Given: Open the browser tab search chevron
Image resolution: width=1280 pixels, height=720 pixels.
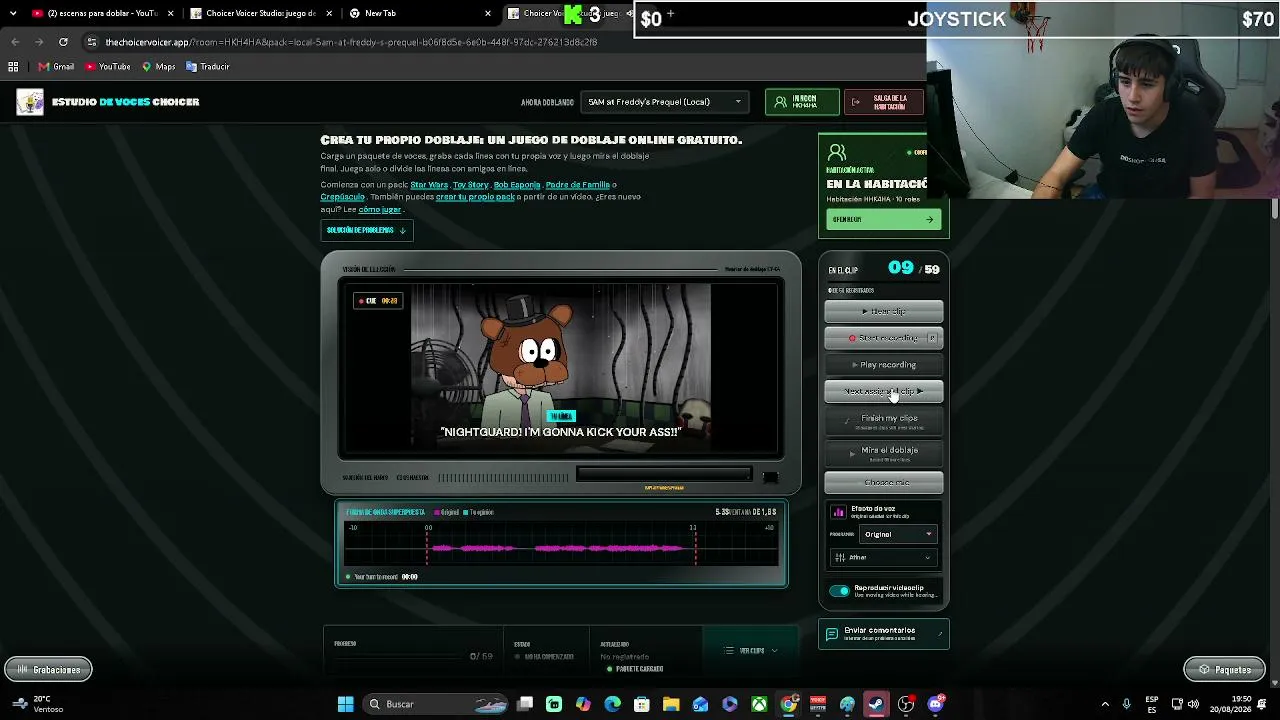Looking at the screenshot, I should 12,13.
